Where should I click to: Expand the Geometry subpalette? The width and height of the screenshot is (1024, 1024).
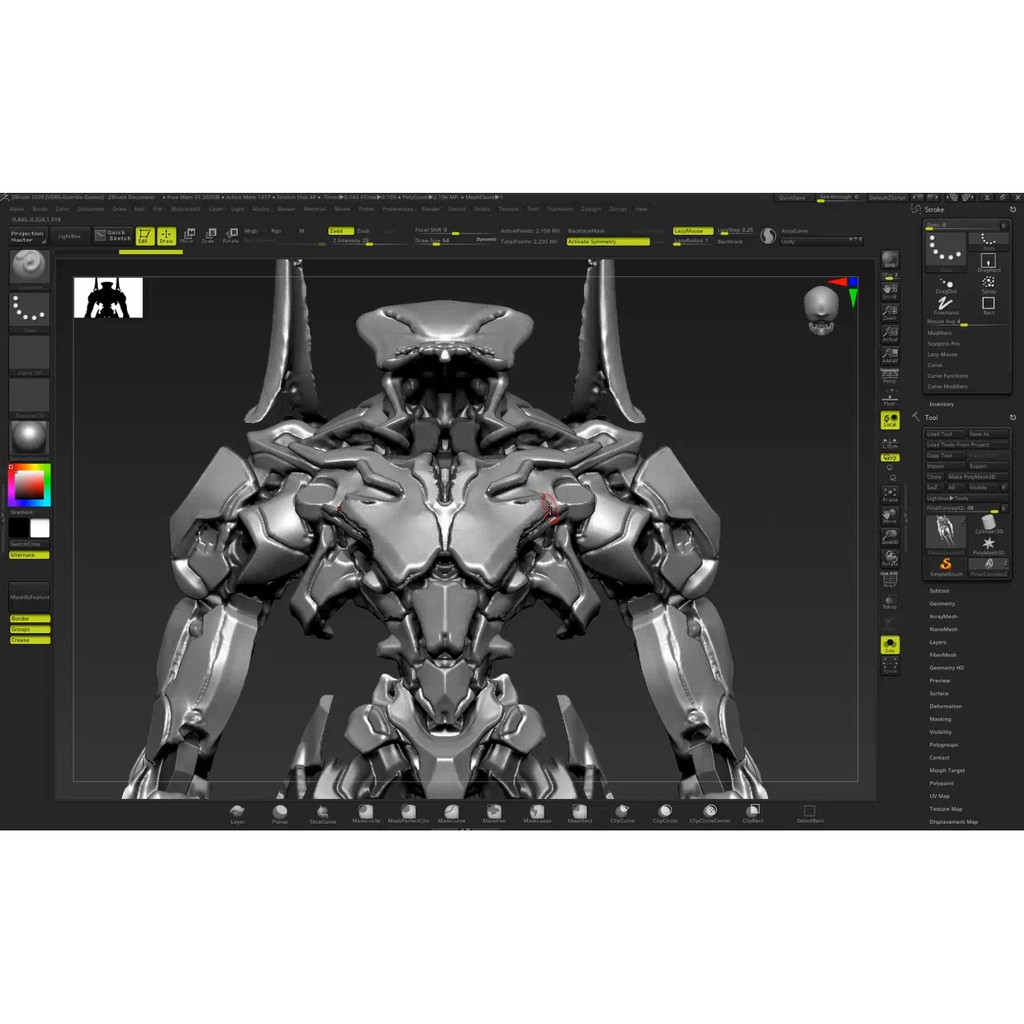point(942,604)
